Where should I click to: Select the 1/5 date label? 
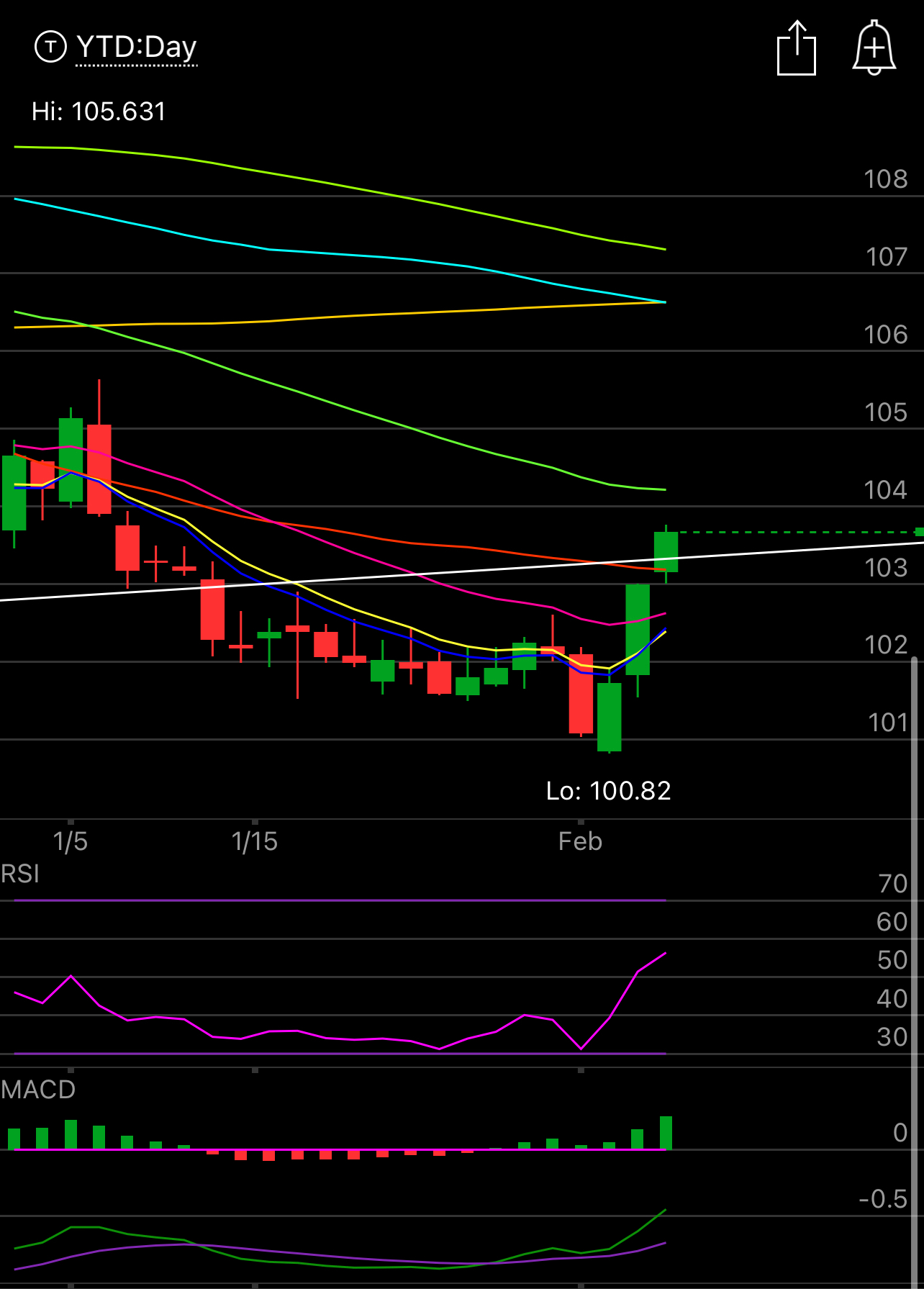70,841
